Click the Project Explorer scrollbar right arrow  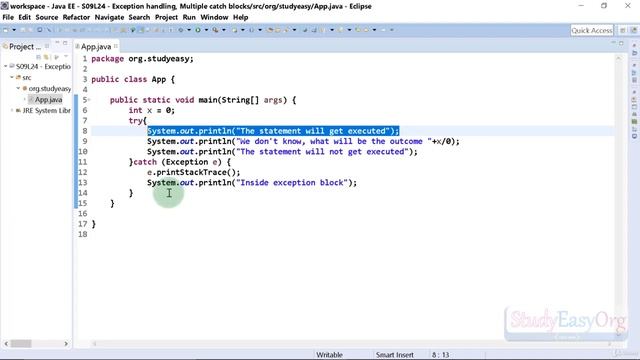(66, 344)
